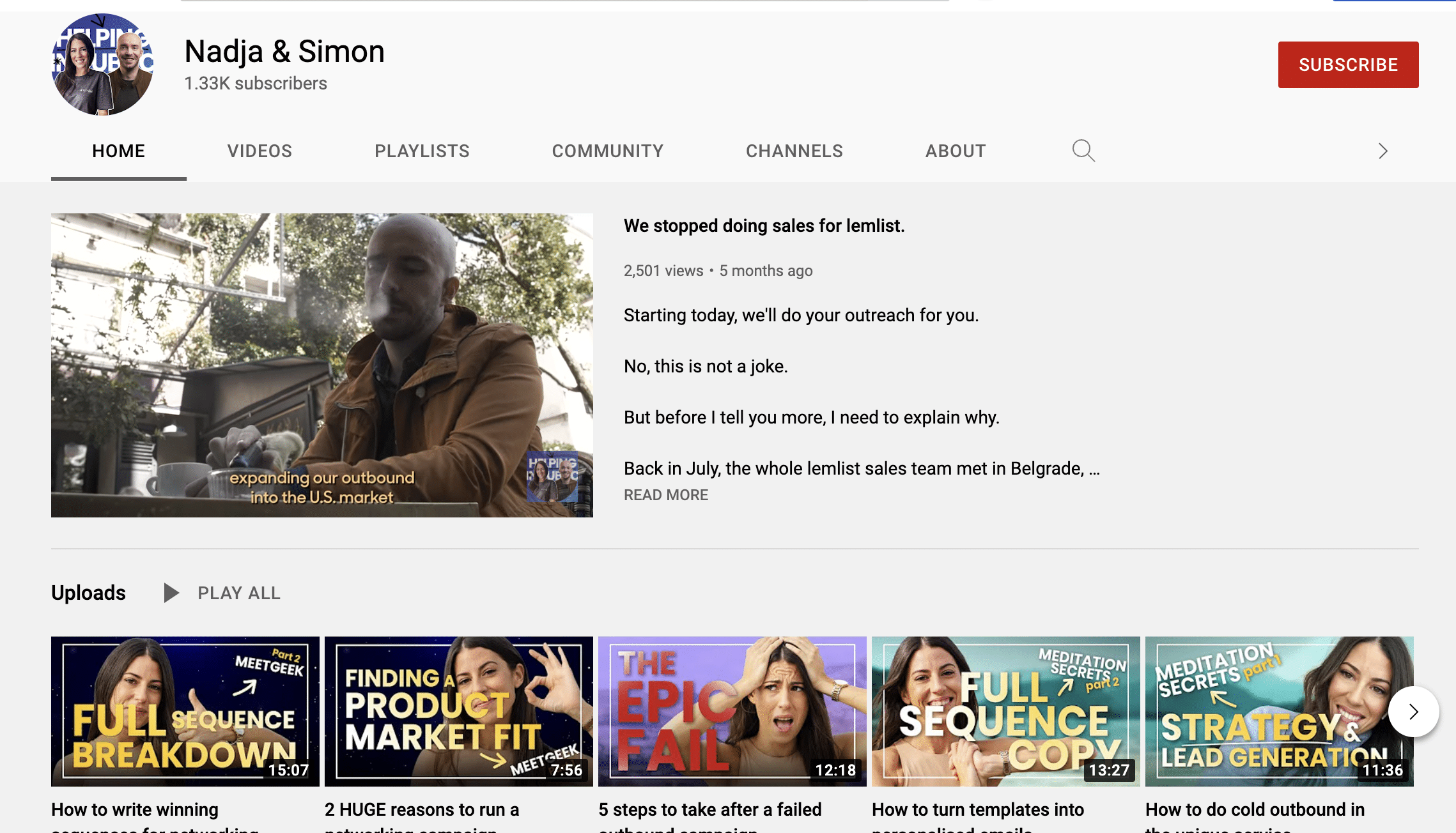Open the Full Sequence Breakdown video thumbnail
Image resolution: width=1456 pixels, height=833 pixels.
(x=185, y=712)
